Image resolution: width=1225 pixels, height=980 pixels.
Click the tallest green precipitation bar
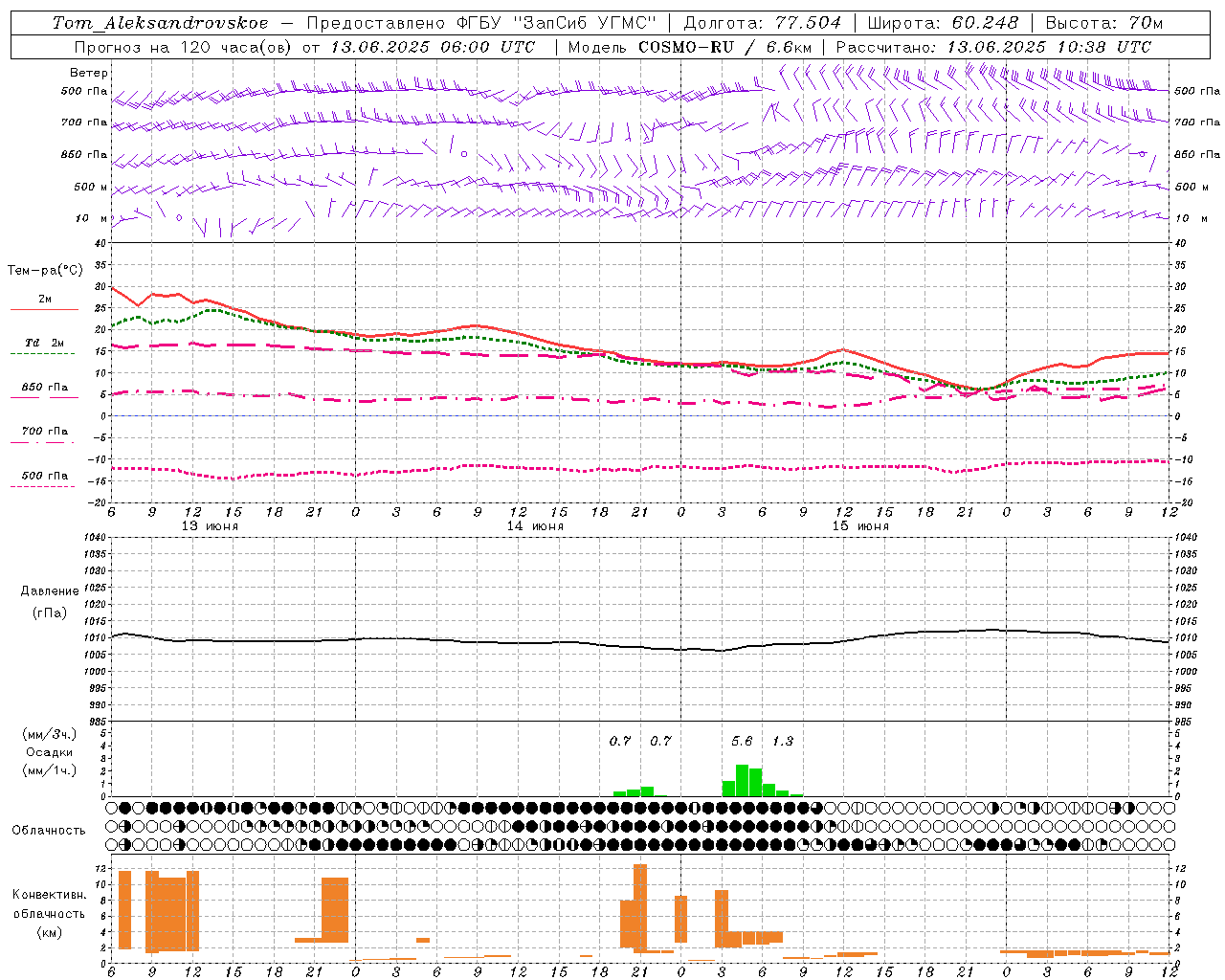[742, 781]
